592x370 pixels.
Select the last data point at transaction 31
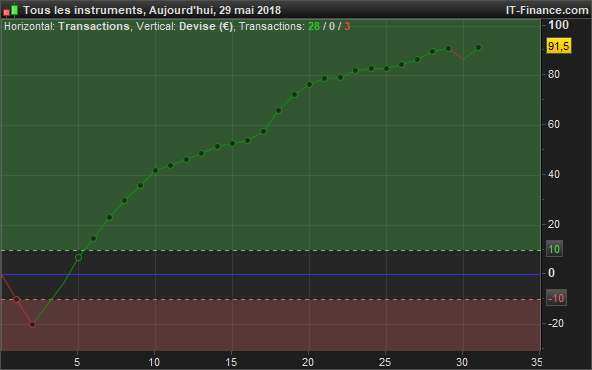(478, 48)
